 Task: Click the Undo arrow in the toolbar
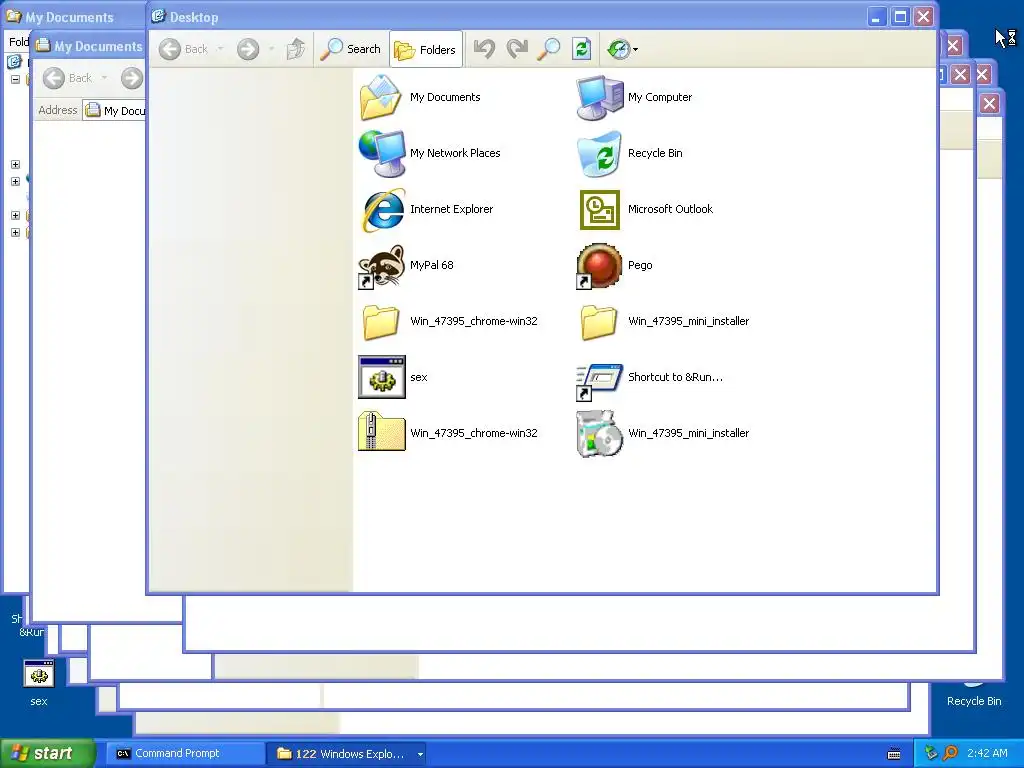484,49
